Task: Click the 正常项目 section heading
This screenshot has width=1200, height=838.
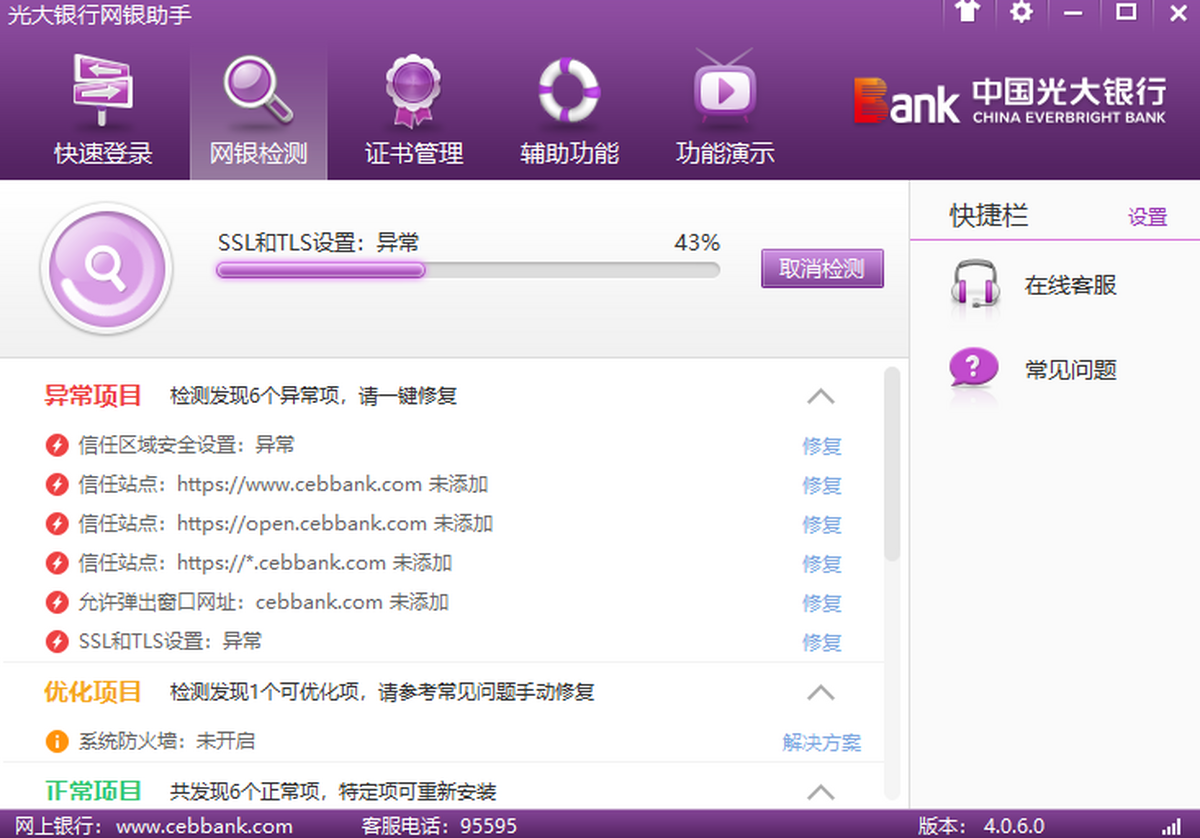Action: click(93, 791)
